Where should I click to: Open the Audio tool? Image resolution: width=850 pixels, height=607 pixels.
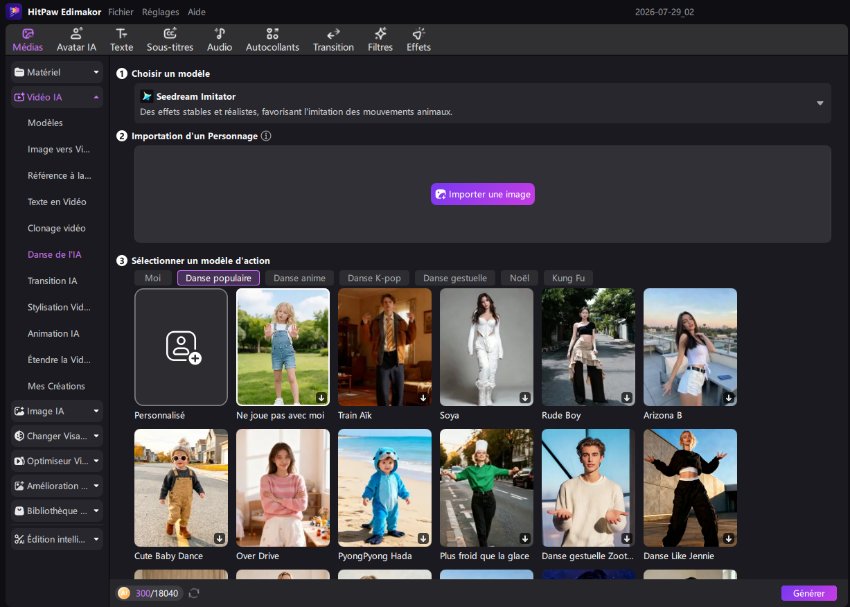point(220,40)
